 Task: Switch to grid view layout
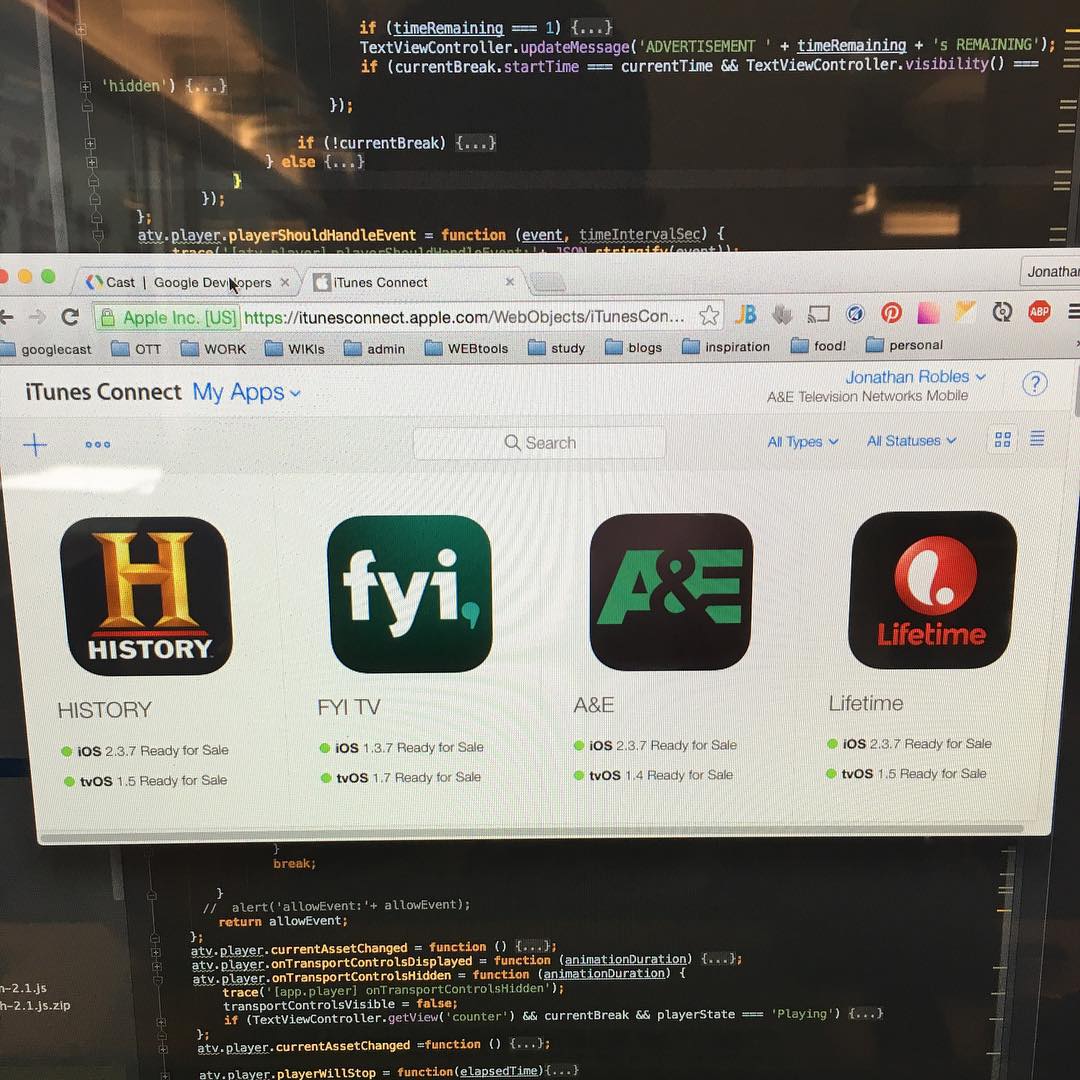point(1002,440)
